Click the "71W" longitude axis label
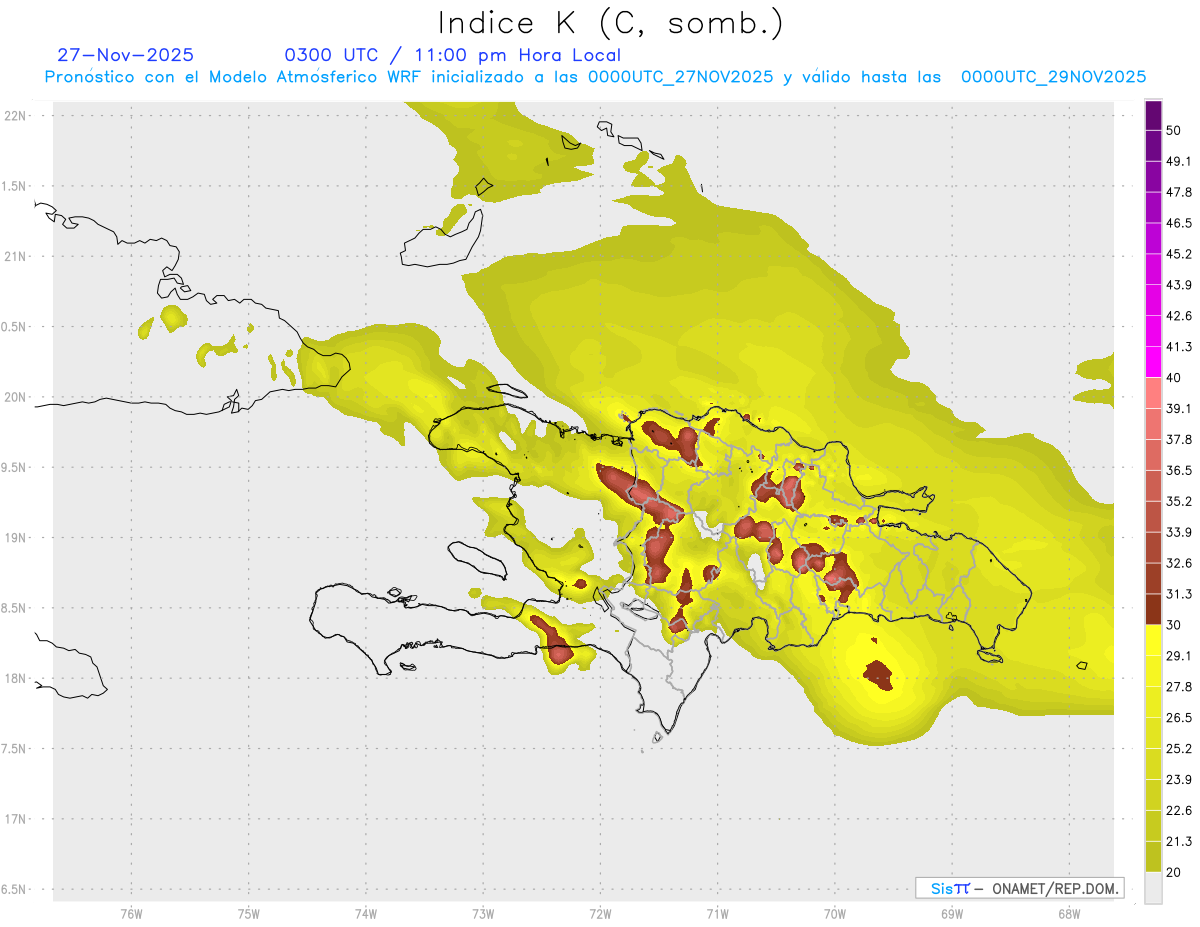This screenshot has width=1200, height=927. point(717,914)
